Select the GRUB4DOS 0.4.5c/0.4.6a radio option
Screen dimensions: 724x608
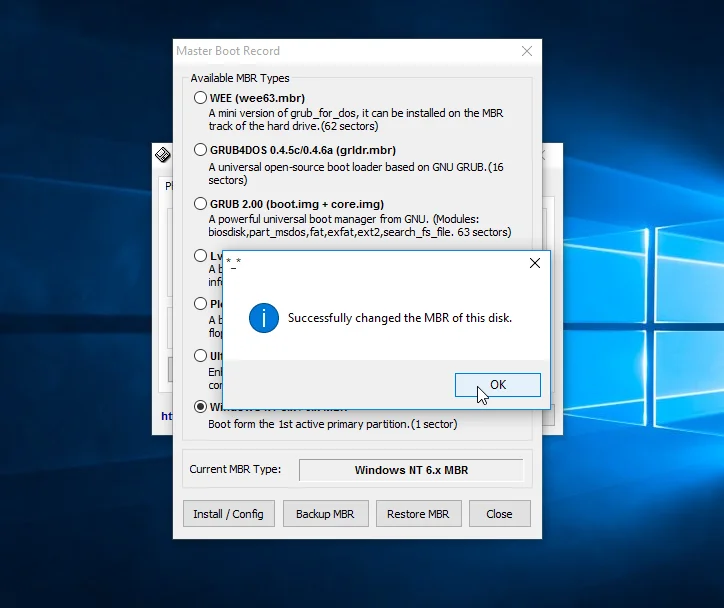point(200,150)
